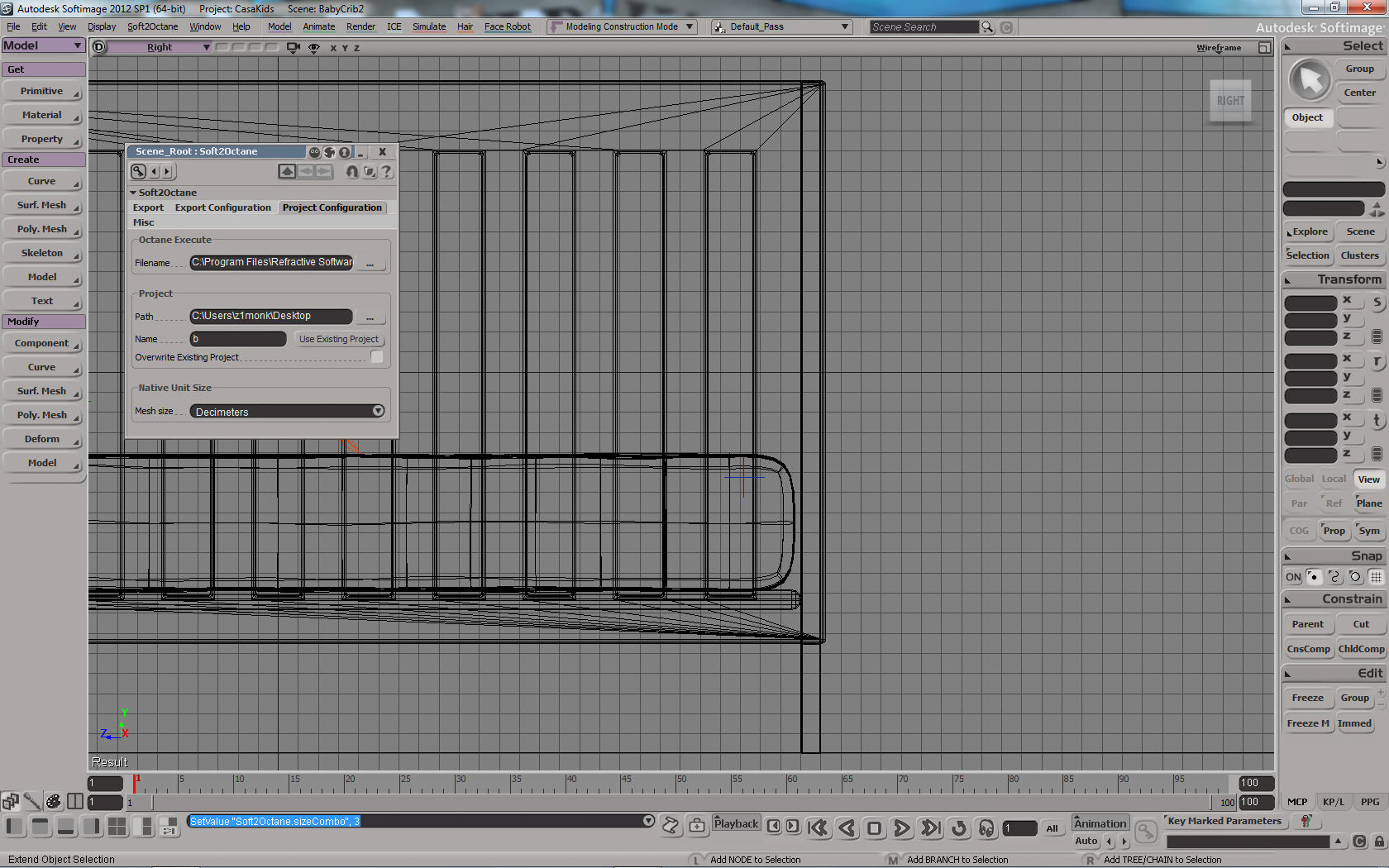
Task: Open the command history dropdown arrow
Action: tap(649, 821)
